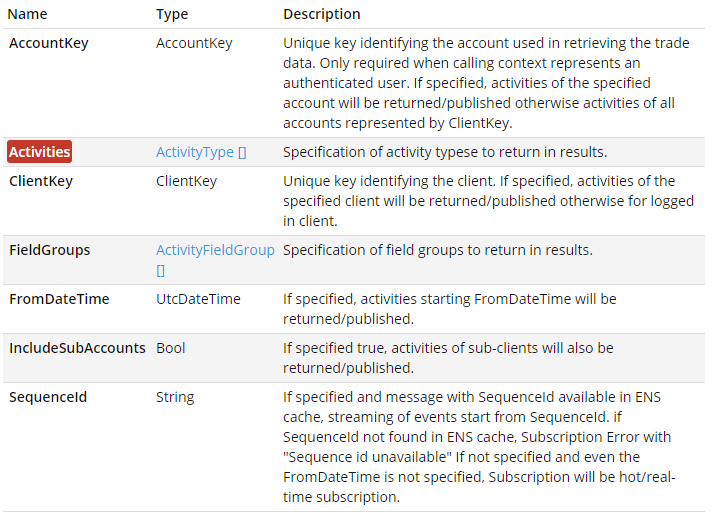Click the FromDateTime parameter name
This screenshot has height=519, width=717.
click(59, 299)
